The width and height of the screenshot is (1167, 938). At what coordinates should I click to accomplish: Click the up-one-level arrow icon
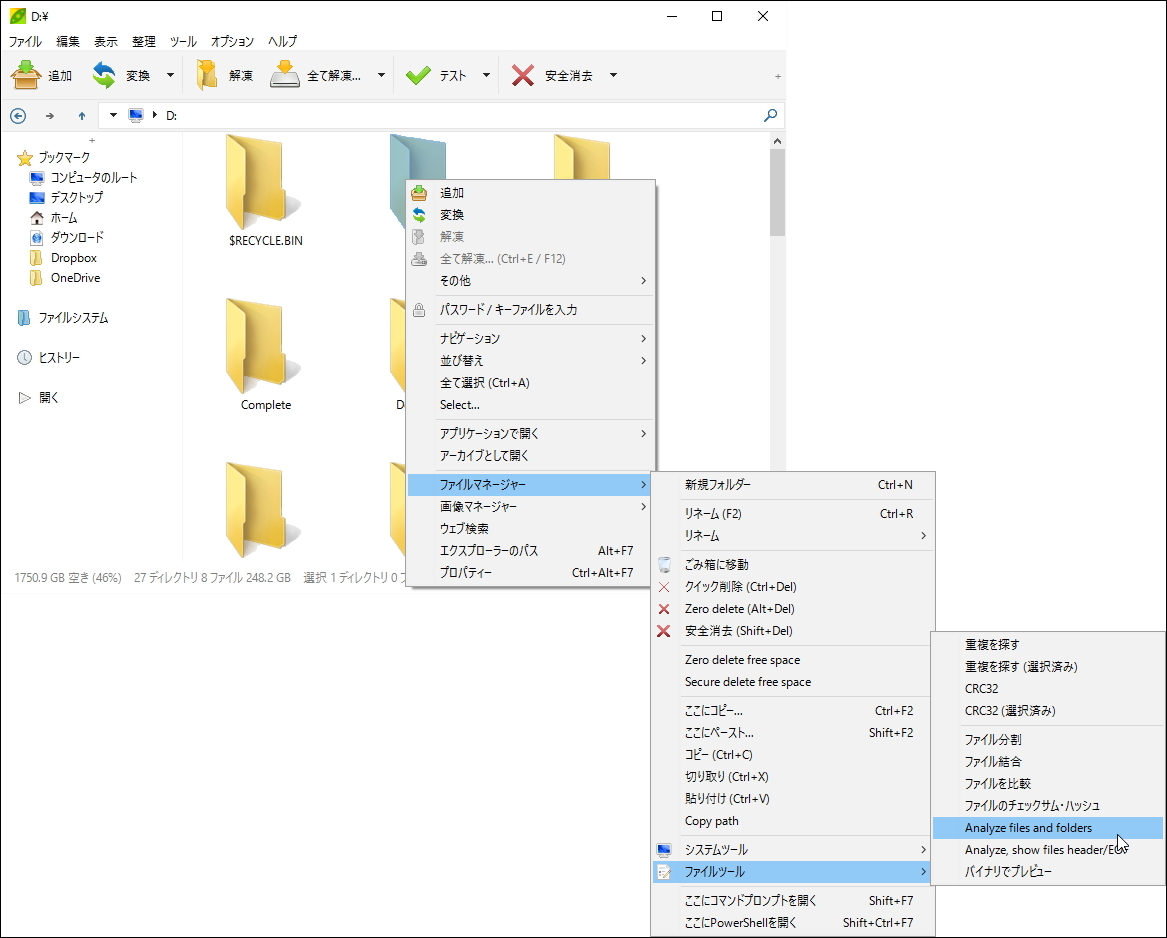tap(82, 115)
